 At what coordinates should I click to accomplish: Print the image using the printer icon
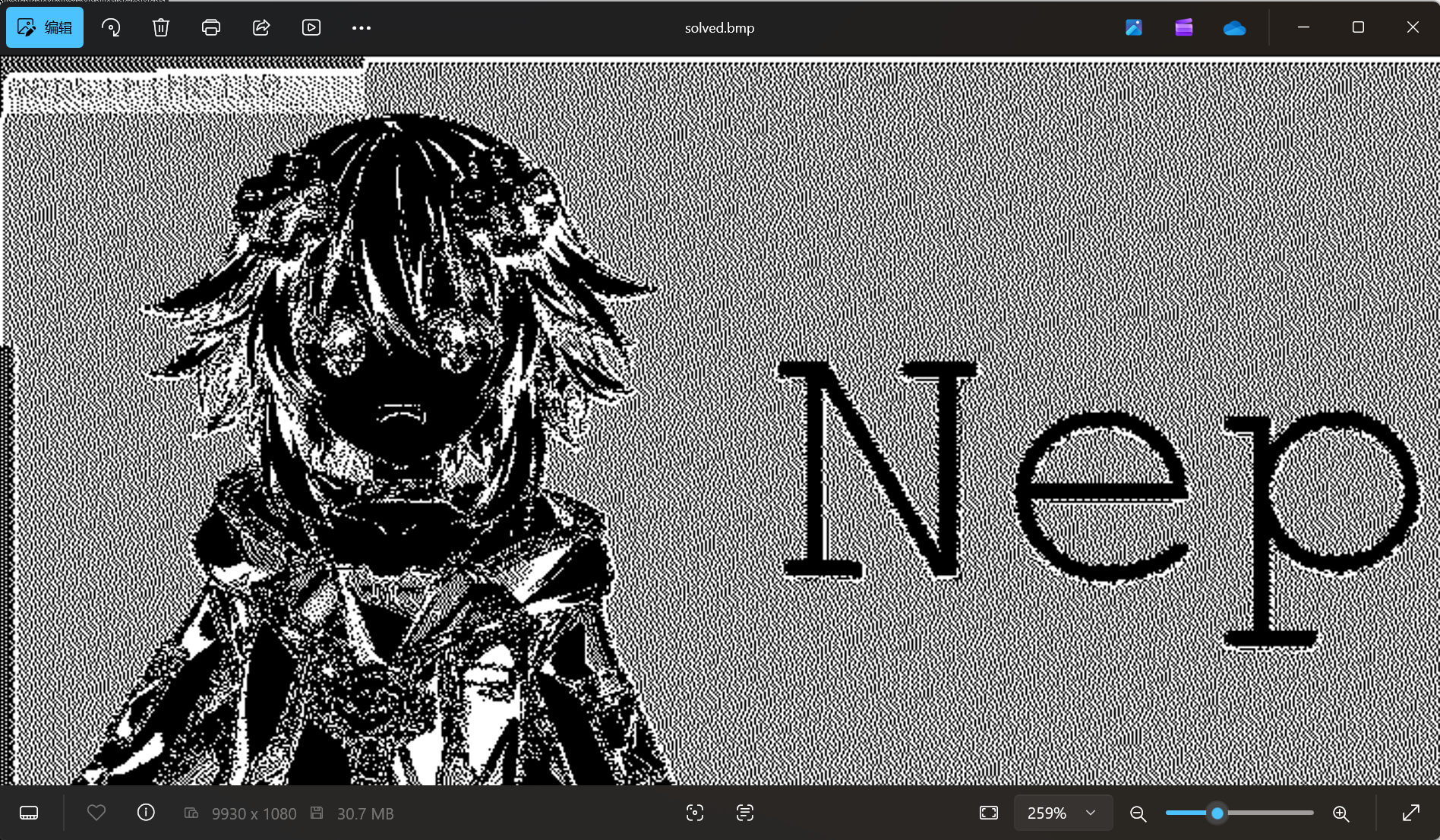(211, 27)
